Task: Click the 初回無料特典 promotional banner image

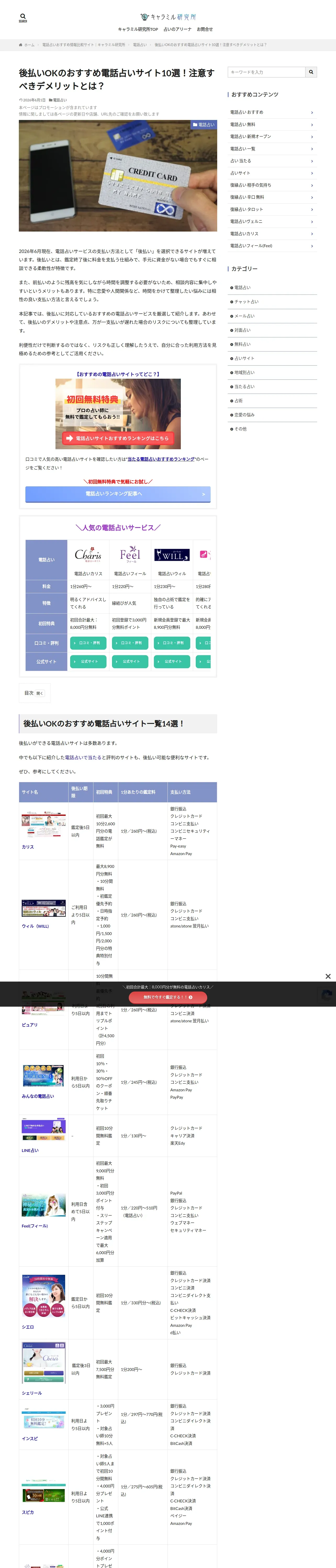Action: (x=118, y=414)
